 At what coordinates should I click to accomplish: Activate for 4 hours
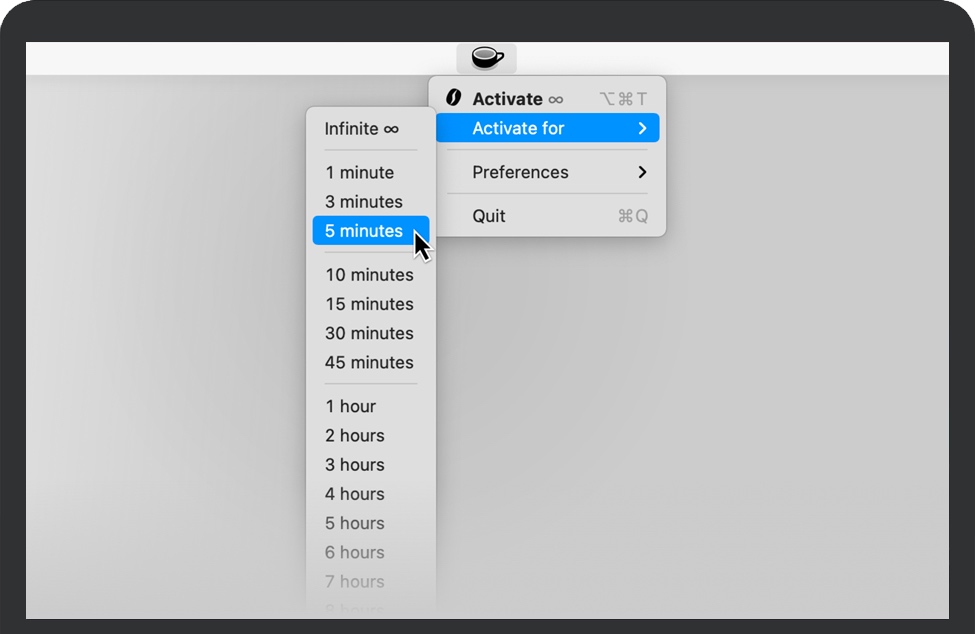(x=354, y=493)
